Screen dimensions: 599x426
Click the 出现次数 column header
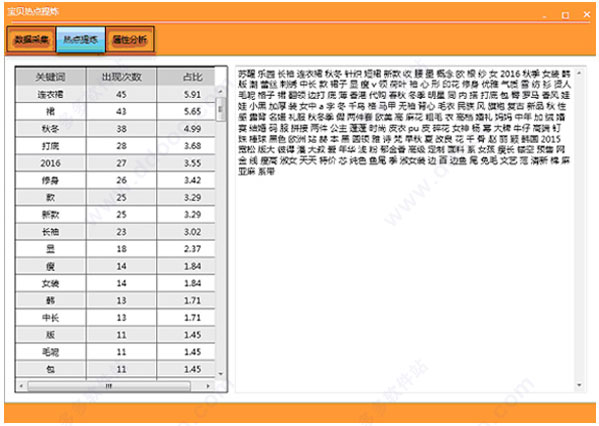(x=121, y=77)
